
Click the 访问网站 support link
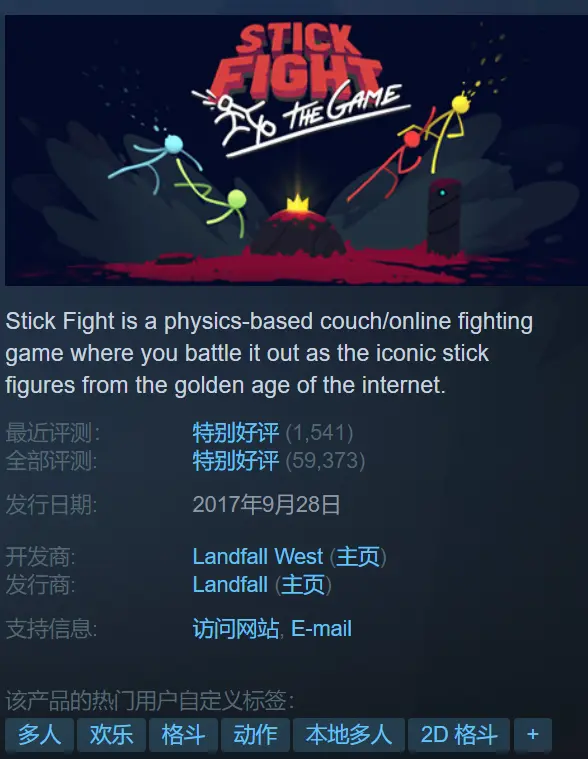pyautogui.click(x=236, y=629)
